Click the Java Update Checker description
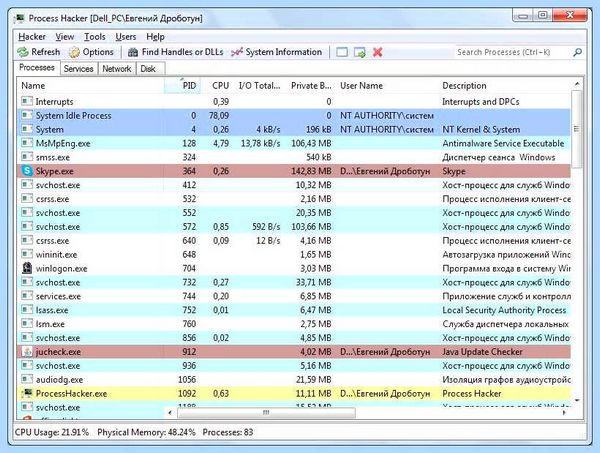This screenshot has height=453, width=600. (x=482, y=352)
